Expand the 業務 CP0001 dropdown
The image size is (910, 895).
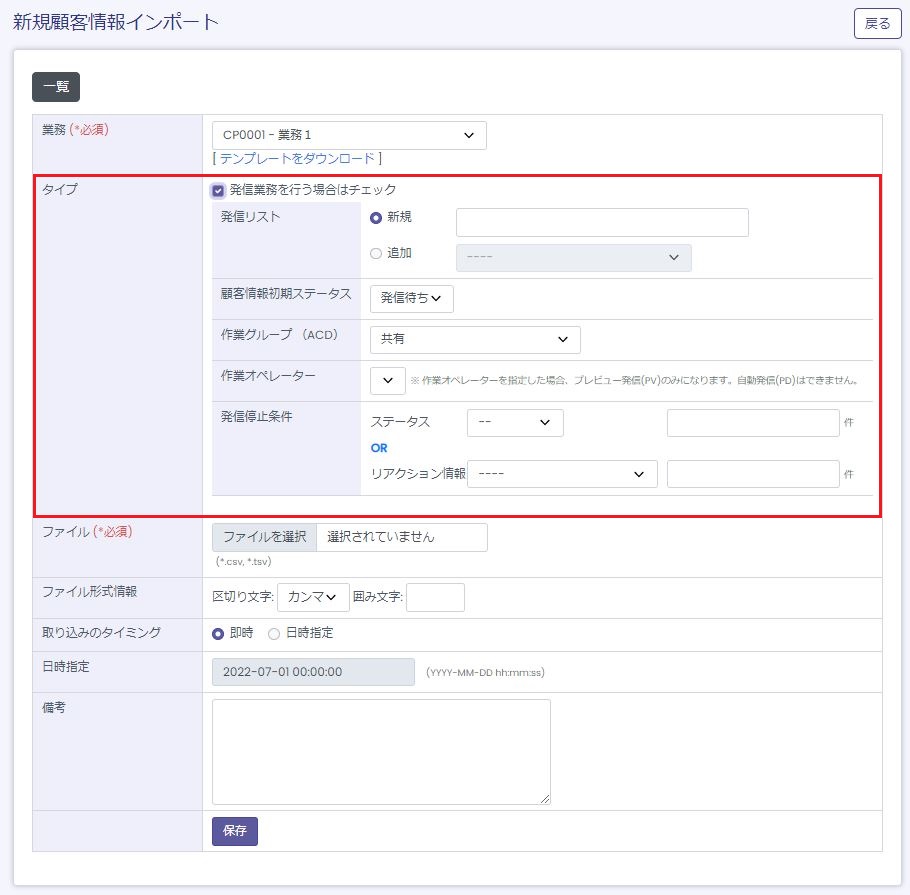(x=349, y=135)
